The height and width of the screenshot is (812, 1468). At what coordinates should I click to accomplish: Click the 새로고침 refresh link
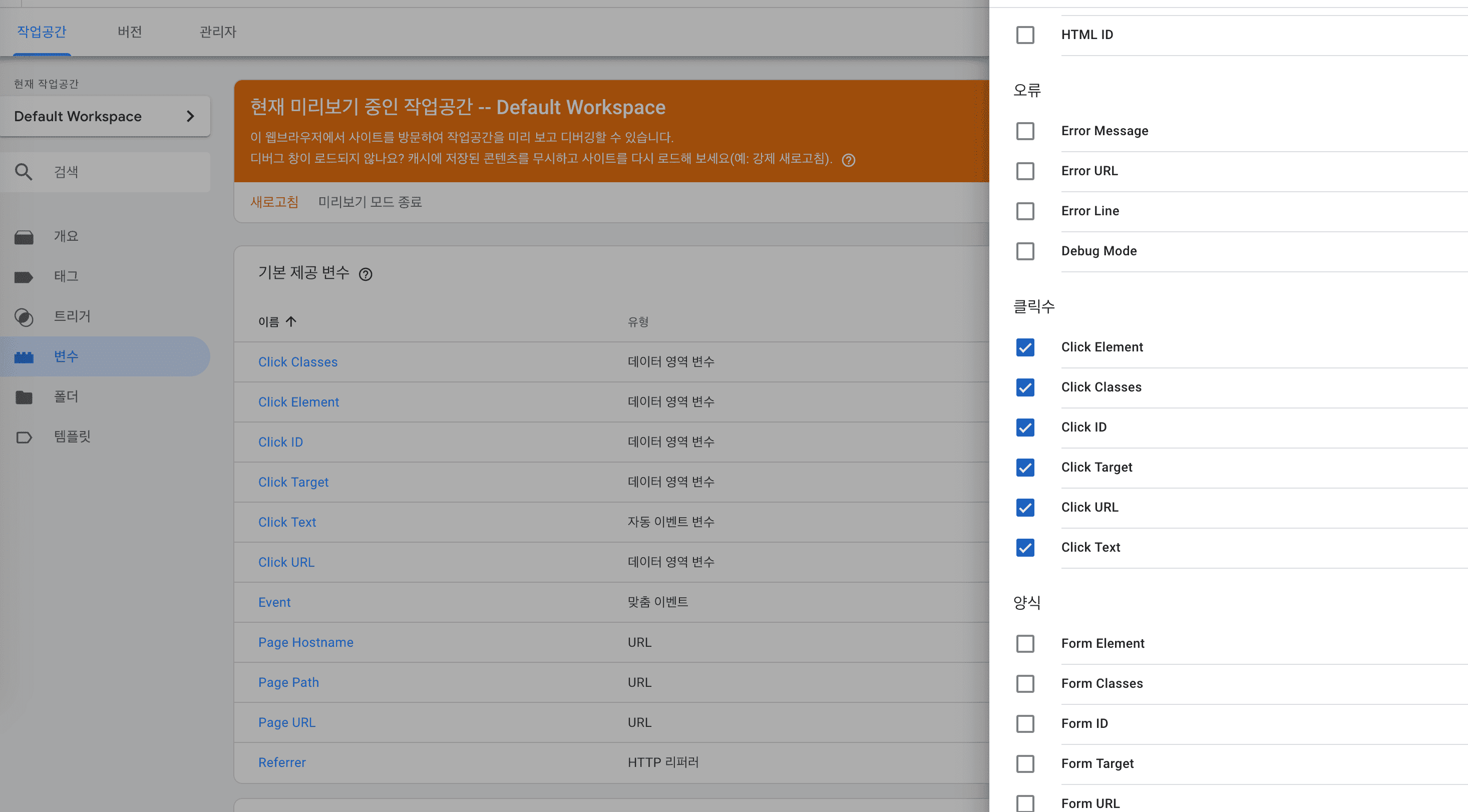274,202
